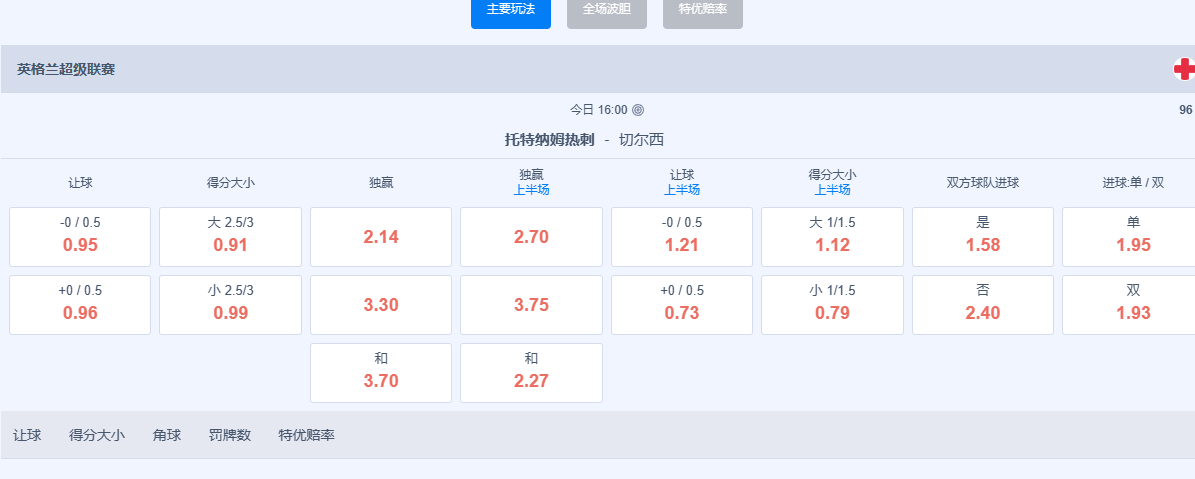Switch to the 全场波胆 tab
This screenshot has width=1195, height=479.
[x=607, y=11]
